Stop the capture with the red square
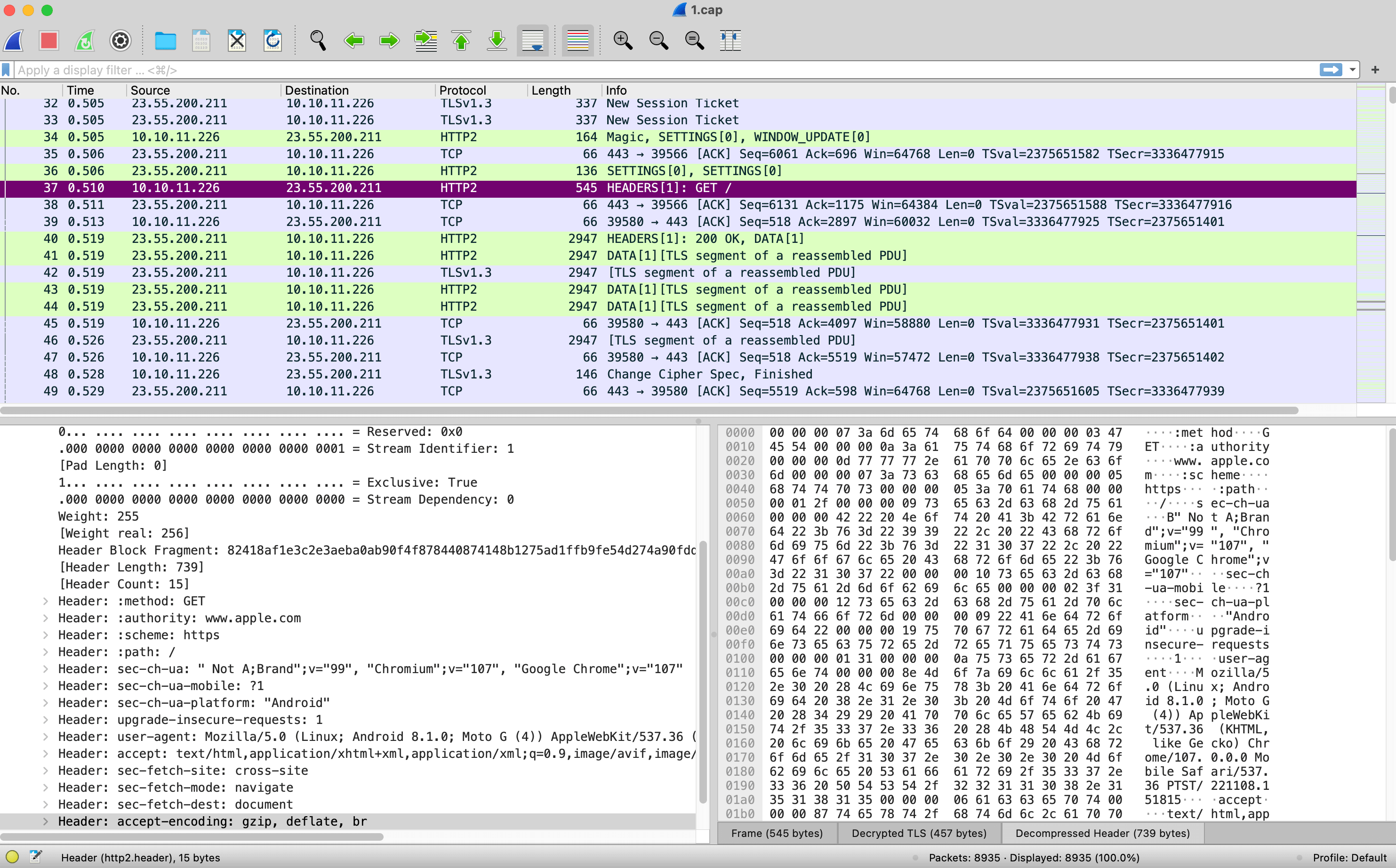Screen dimensions: 1396x868 (49, 41)
